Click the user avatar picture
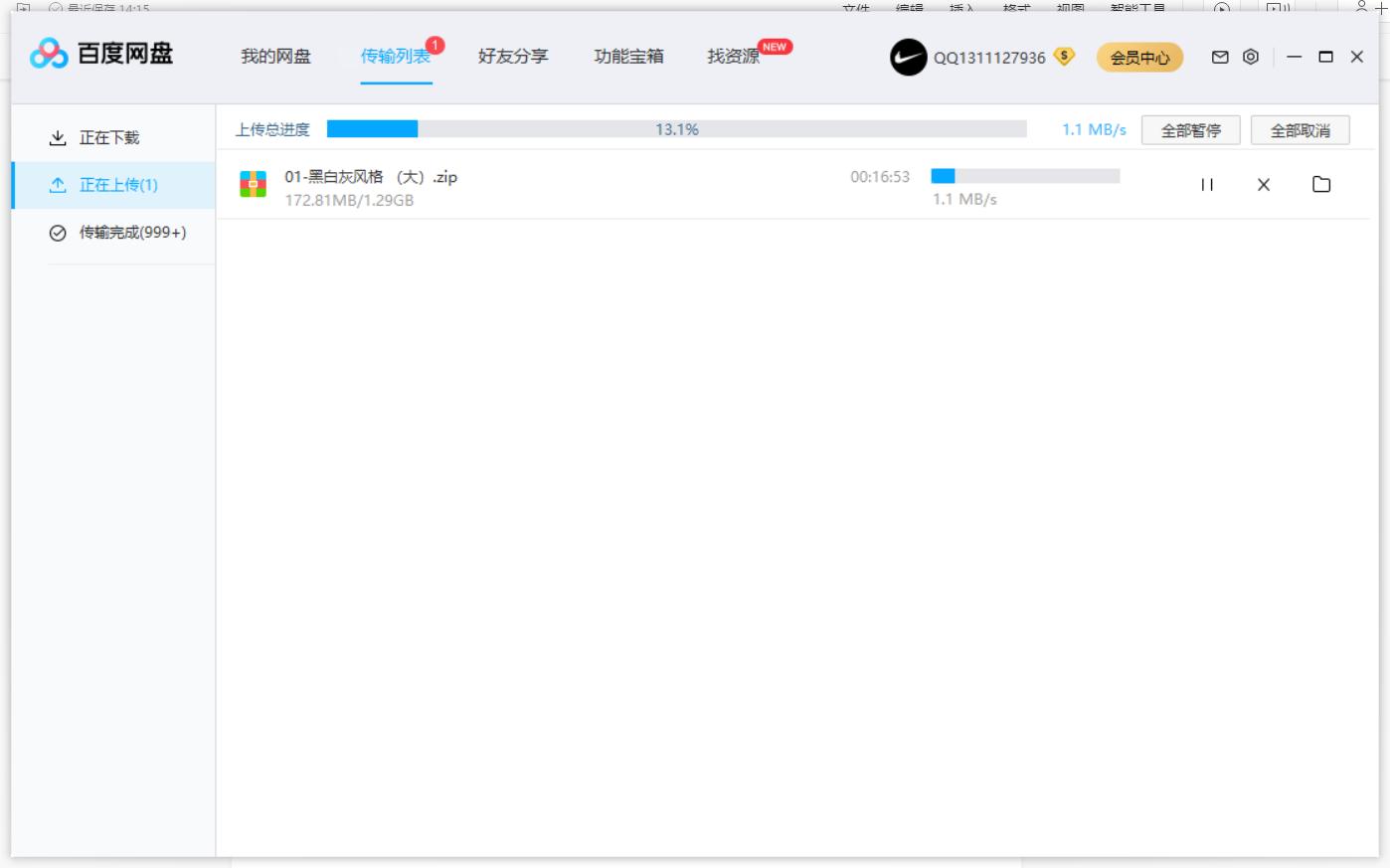Screen dimensions: 1390x868 tap(906, 57)
